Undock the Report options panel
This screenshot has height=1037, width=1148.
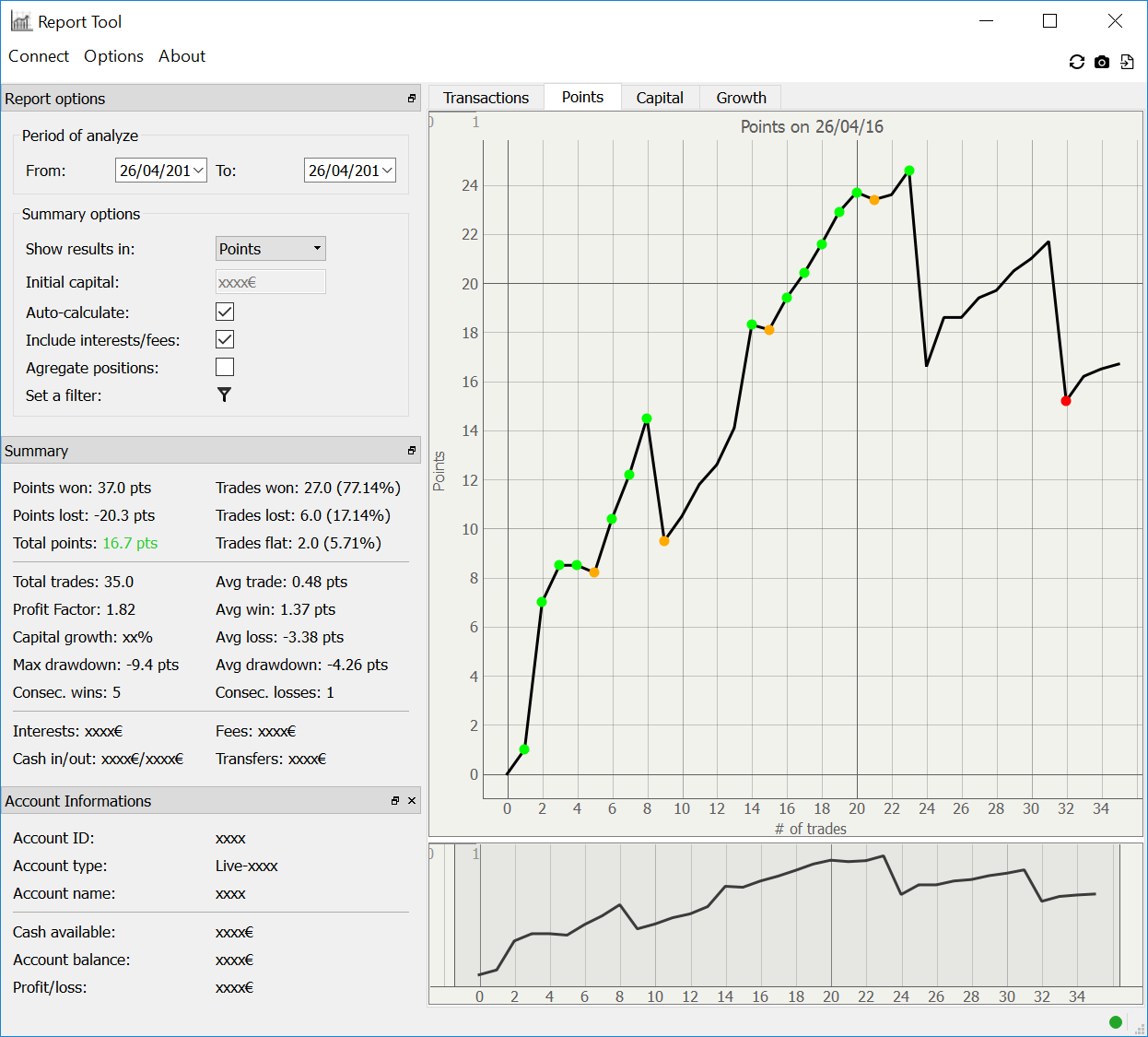(412, 99)
